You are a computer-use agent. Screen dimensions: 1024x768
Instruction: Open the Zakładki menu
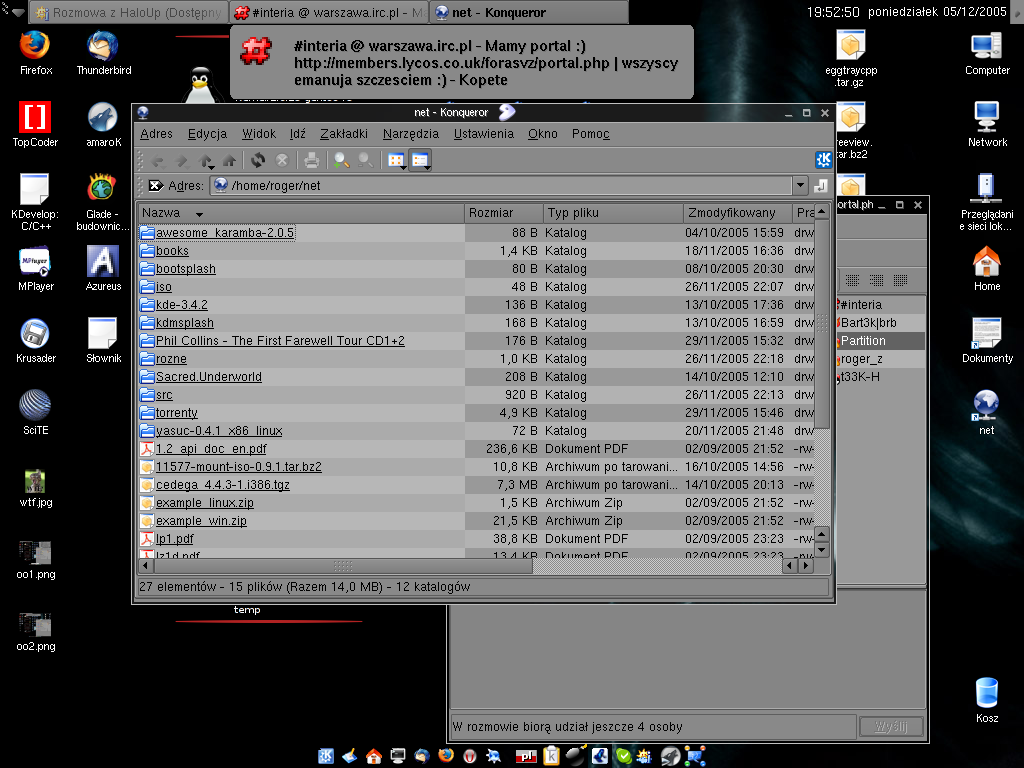[344, 134]
